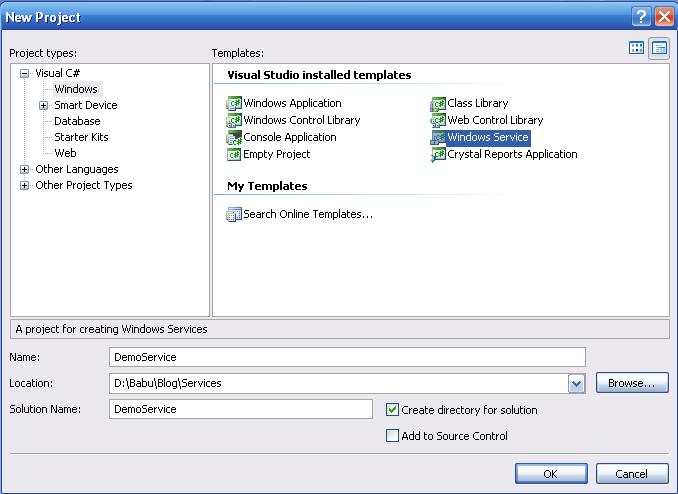Click the Cancel button
This screenshot has height=494, width=678.
coord(632,474)
